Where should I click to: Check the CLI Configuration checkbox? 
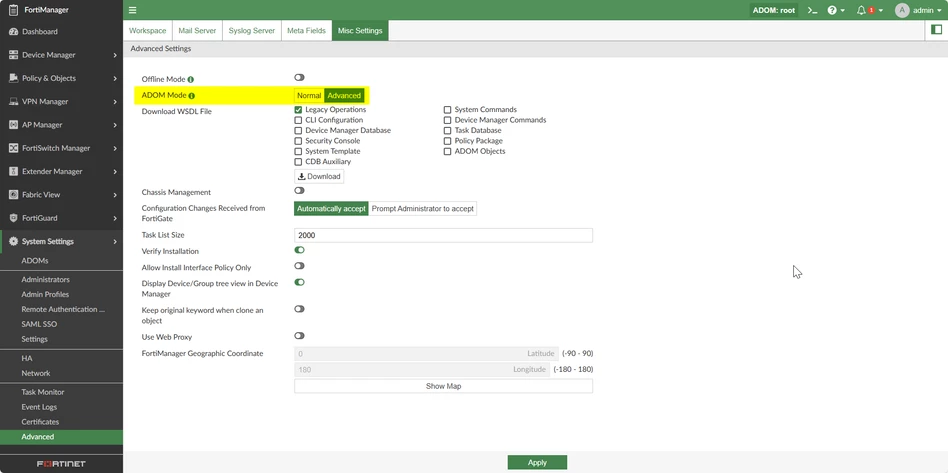tap(298, 120)
